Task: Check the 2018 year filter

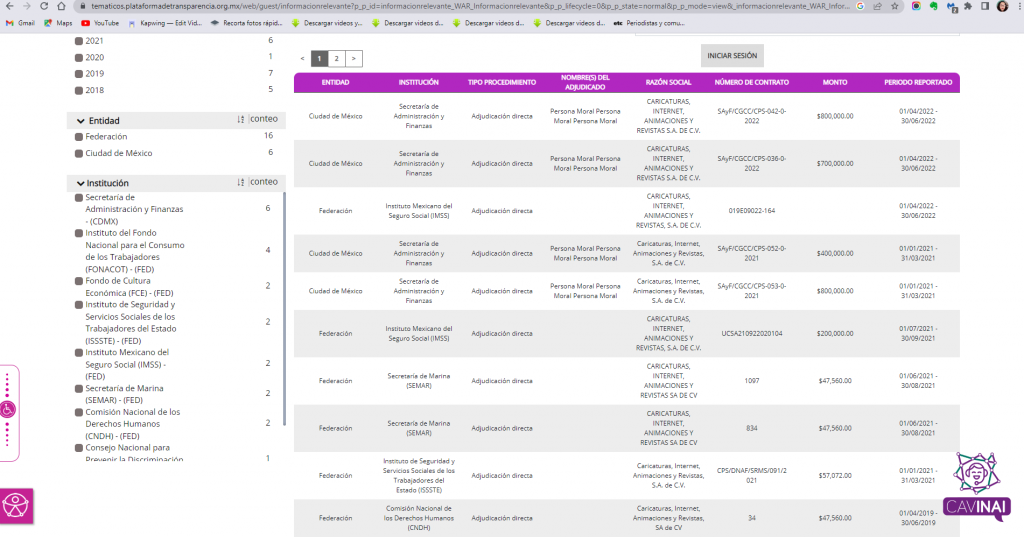Action: tap(79, 90)
